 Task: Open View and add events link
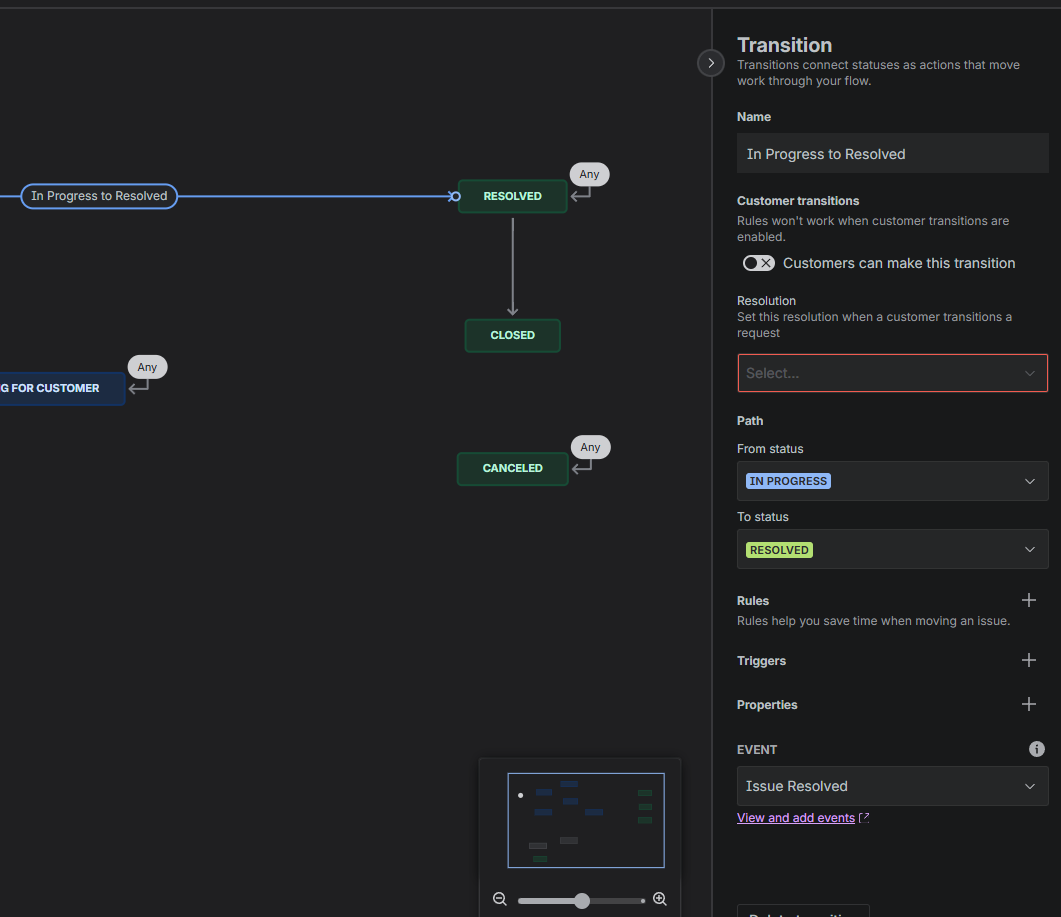coord(796,818)
